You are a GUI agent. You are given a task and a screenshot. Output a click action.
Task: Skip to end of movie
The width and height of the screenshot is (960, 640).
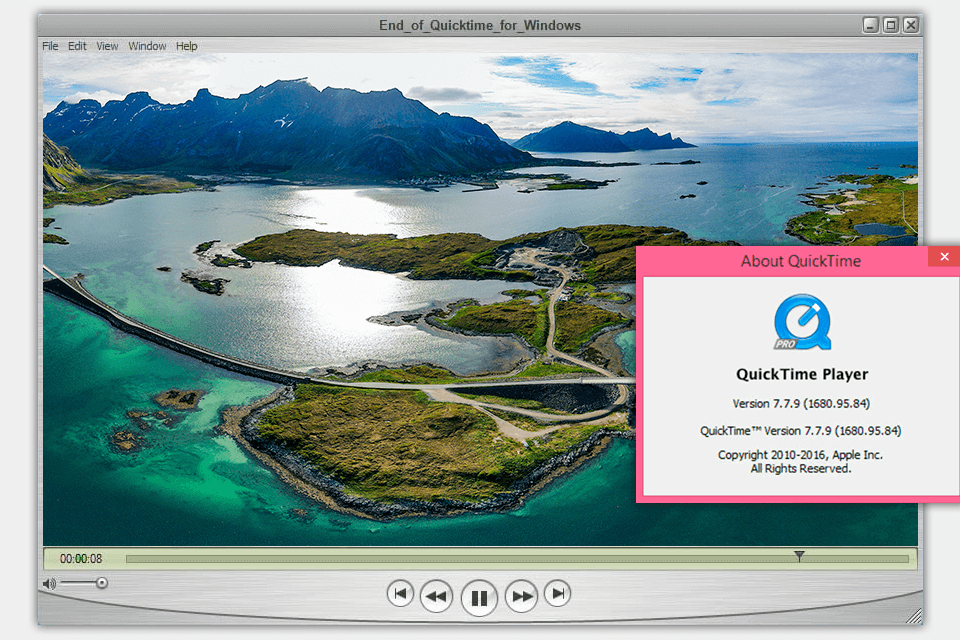(558, 593)
